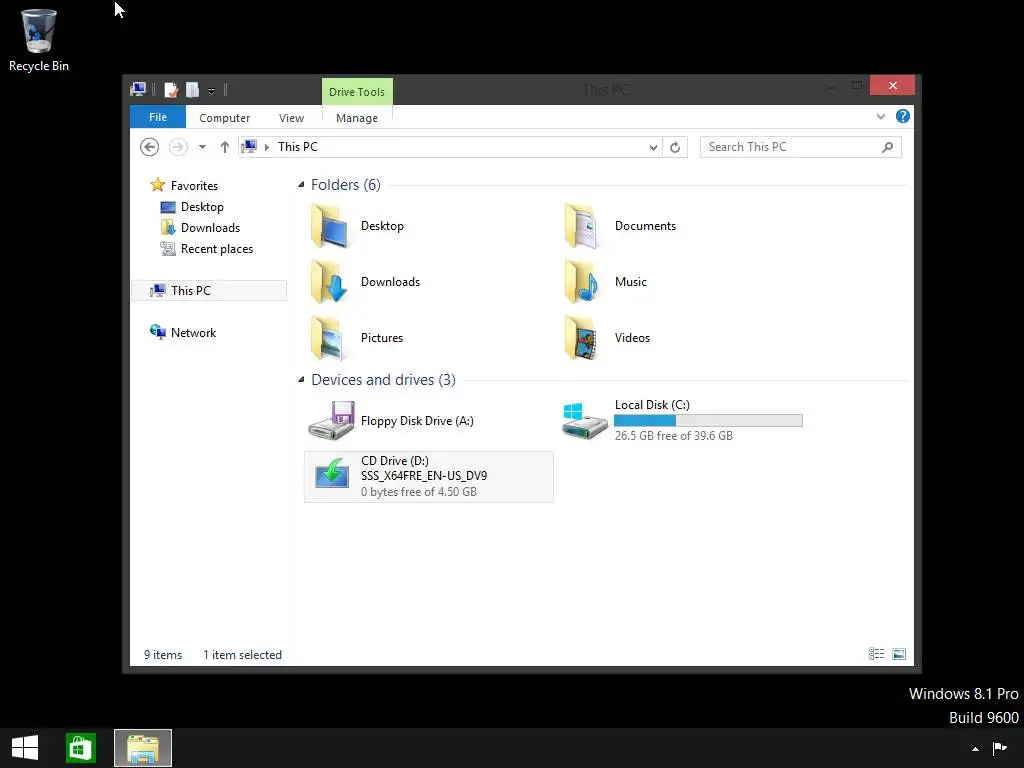Open the Help question mark icon

[903, 116]
